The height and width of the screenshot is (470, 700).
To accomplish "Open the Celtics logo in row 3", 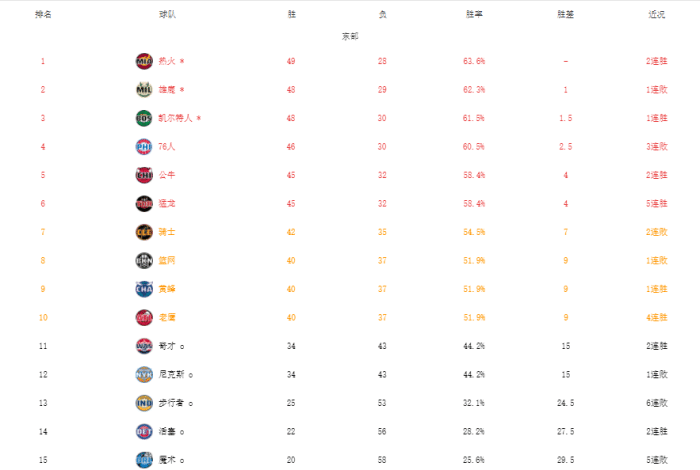I will tap(144, 118).
